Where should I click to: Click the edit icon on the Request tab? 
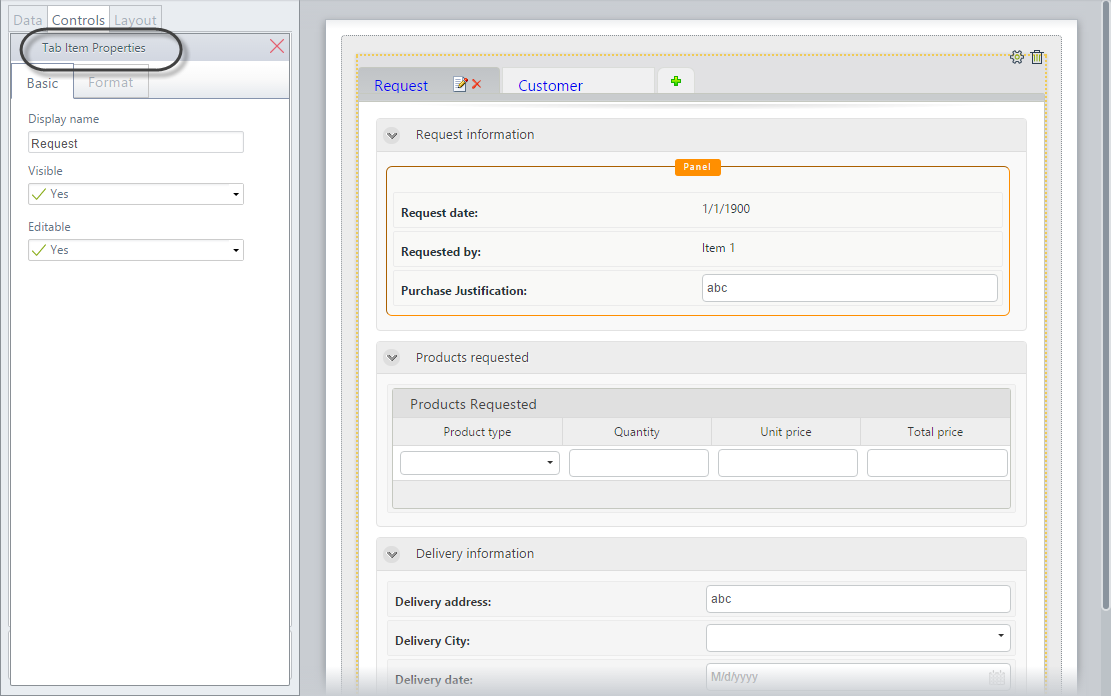[x=460, y=84]
